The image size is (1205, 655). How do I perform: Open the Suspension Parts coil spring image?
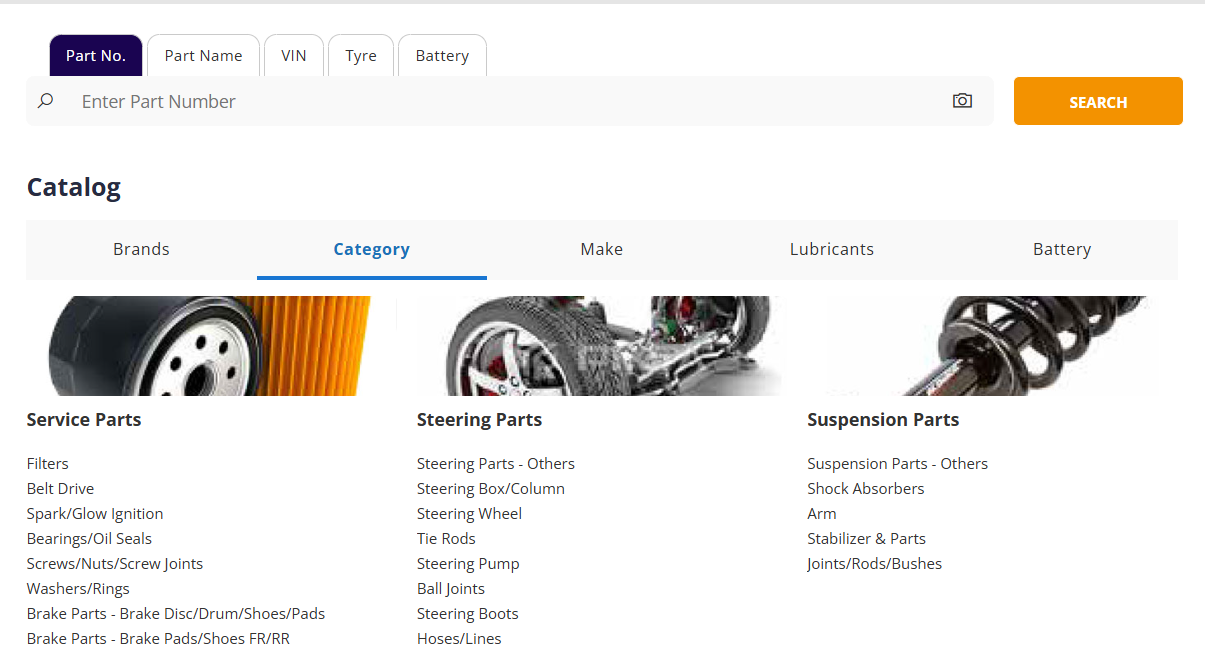pos(991,346)
